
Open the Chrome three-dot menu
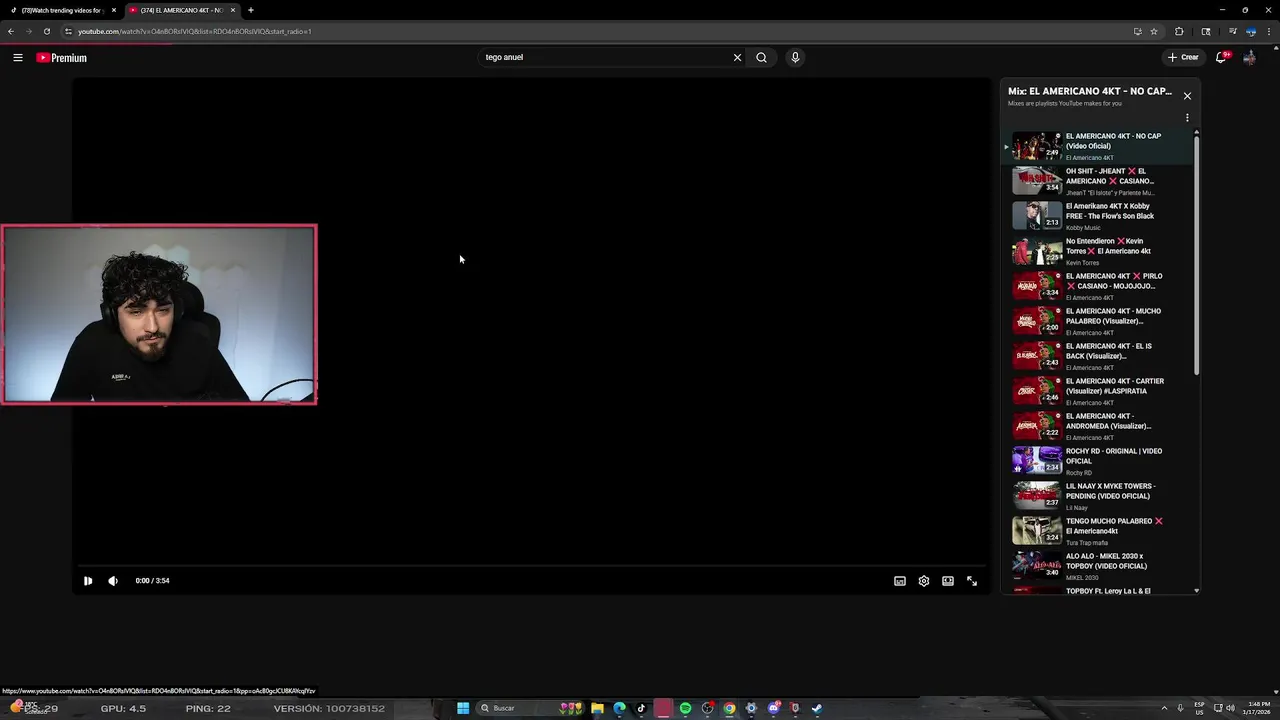pos(1270,31)
